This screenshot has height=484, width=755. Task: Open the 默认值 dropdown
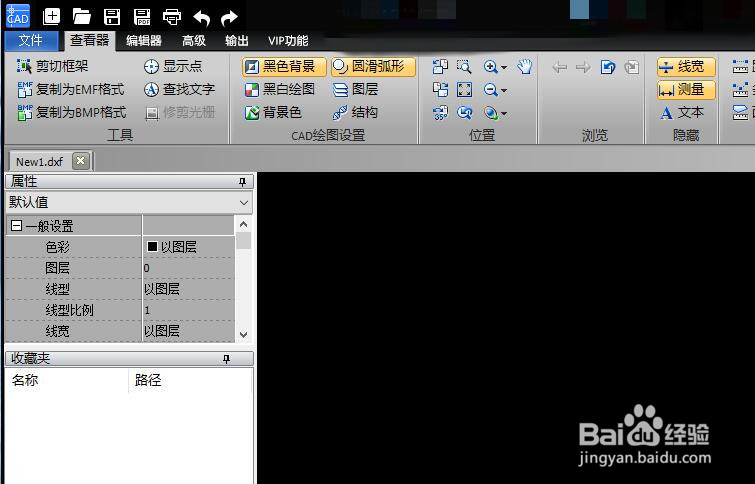130,202
